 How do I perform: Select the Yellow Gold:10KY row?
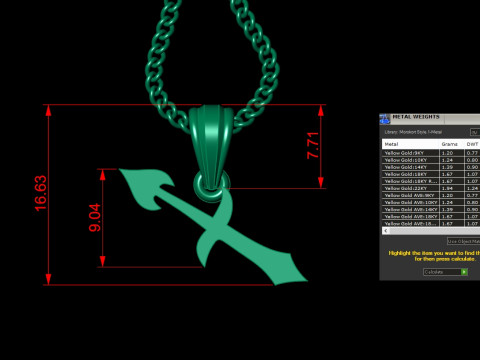pyautogui.click(x=431, y=160)
